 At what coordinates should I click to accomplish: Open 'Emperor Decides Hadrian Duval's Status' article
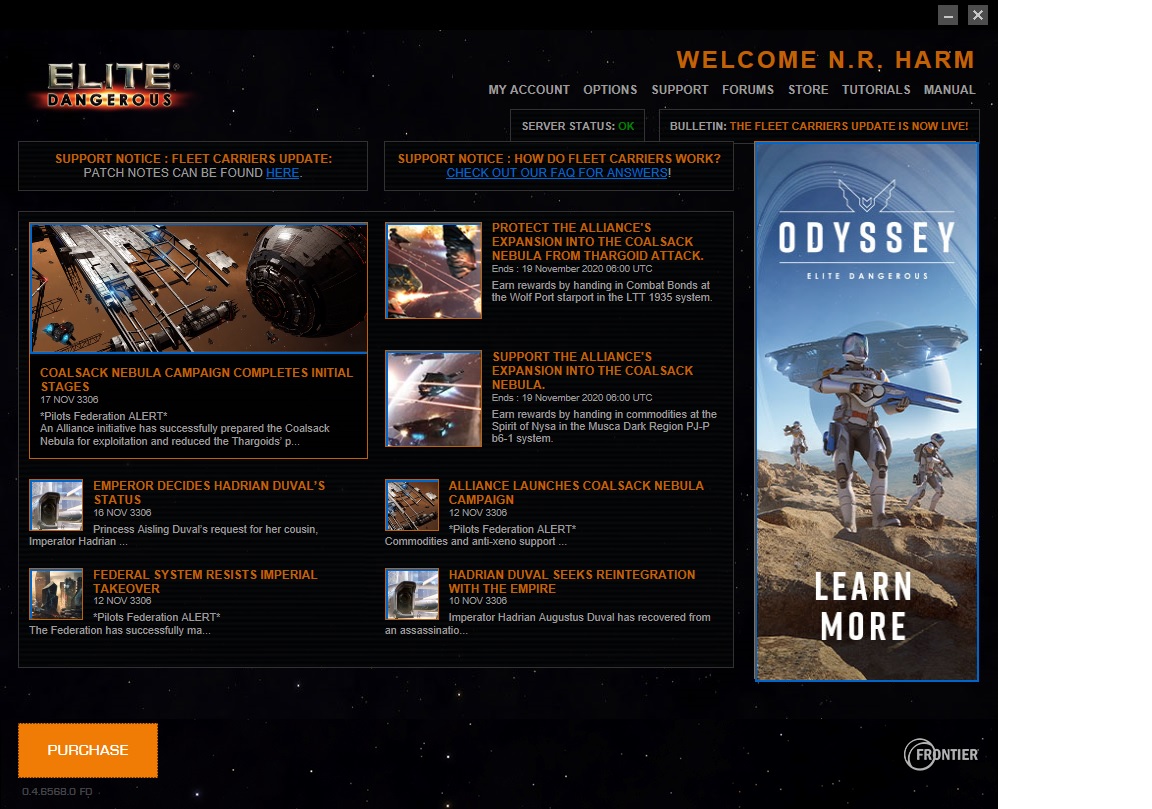coord(209,492)
